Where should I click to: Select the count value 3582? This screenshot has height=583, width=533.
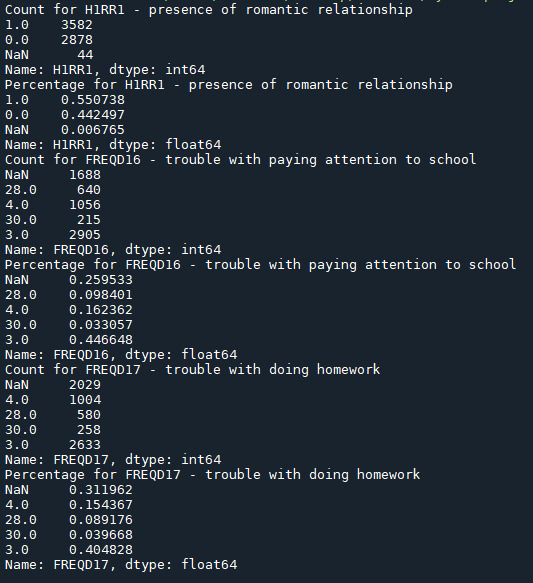[x=77, y=25]
